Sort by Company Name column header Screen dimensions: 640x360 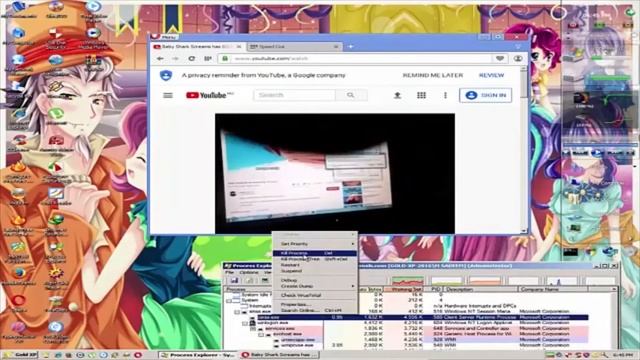pyautogui.click(x=553, y=289)
